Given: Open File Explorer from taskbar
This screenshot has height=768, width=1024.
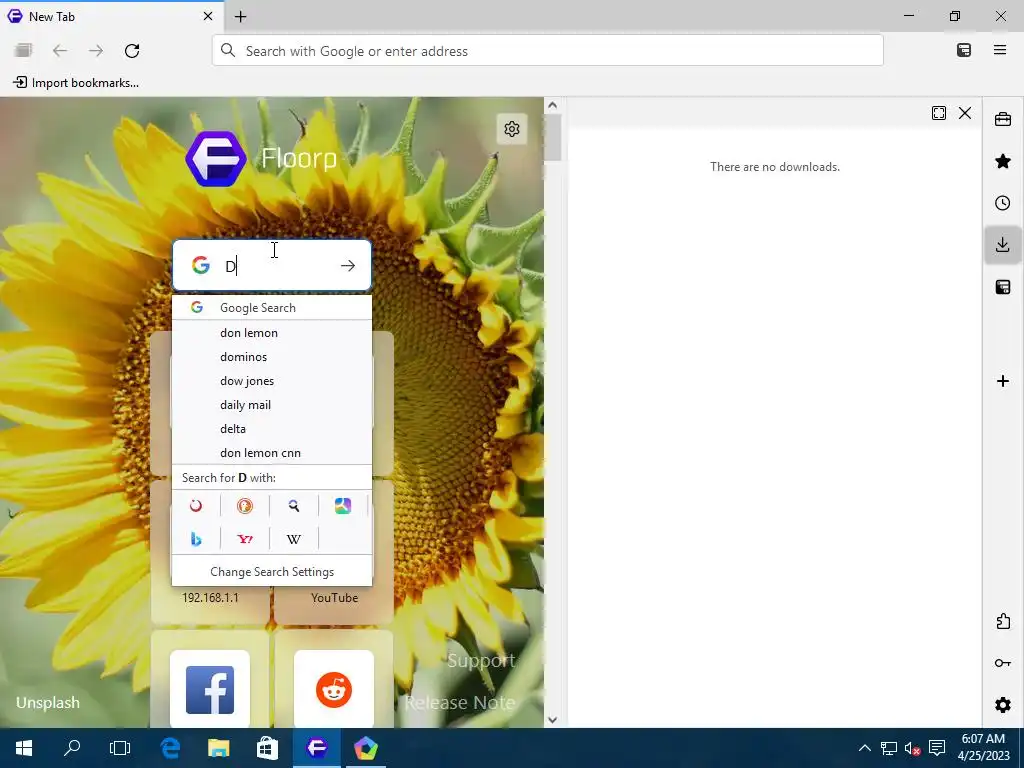Looking at the screenshot, I should [219, 748].
